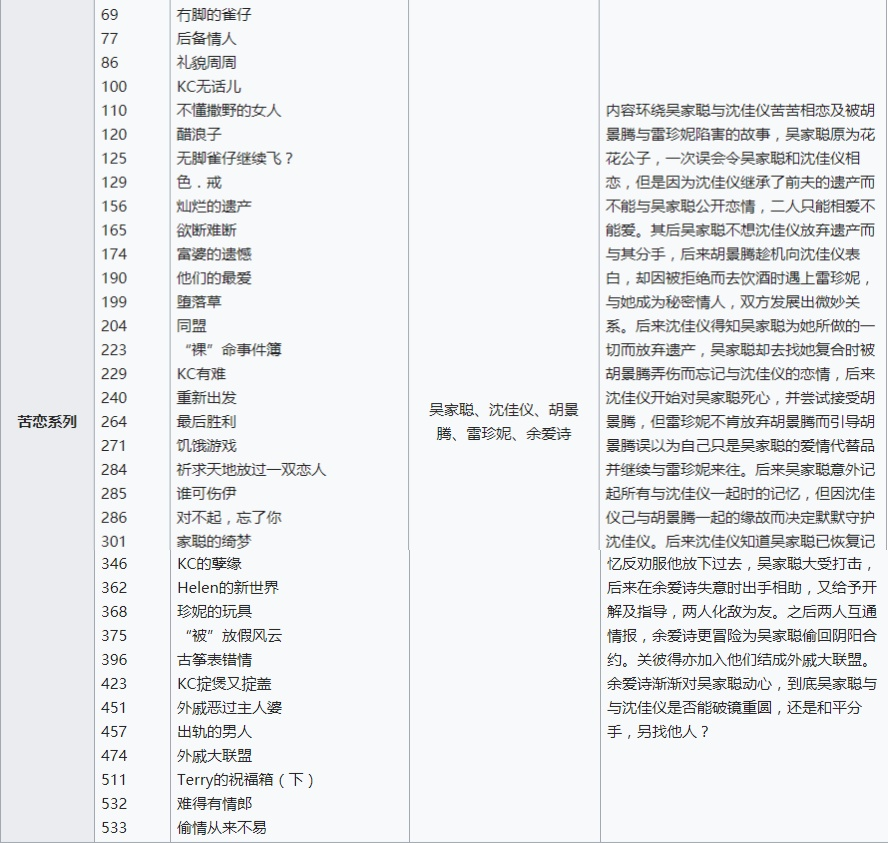The width and height of the screenshot is (888, 843).
Task: Click episode number 264
Action: pyautogui.click(x=114, y=422)
